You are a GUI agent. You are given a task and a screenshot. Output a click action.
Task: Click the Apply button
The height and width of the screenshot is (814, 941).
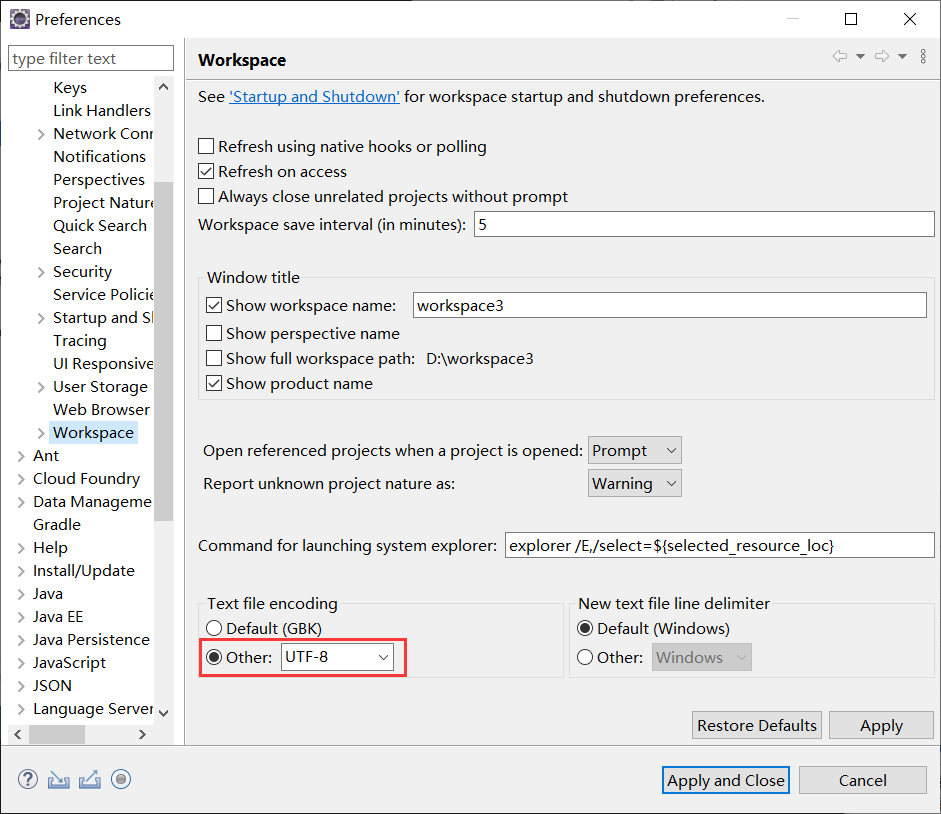(881, 725)
